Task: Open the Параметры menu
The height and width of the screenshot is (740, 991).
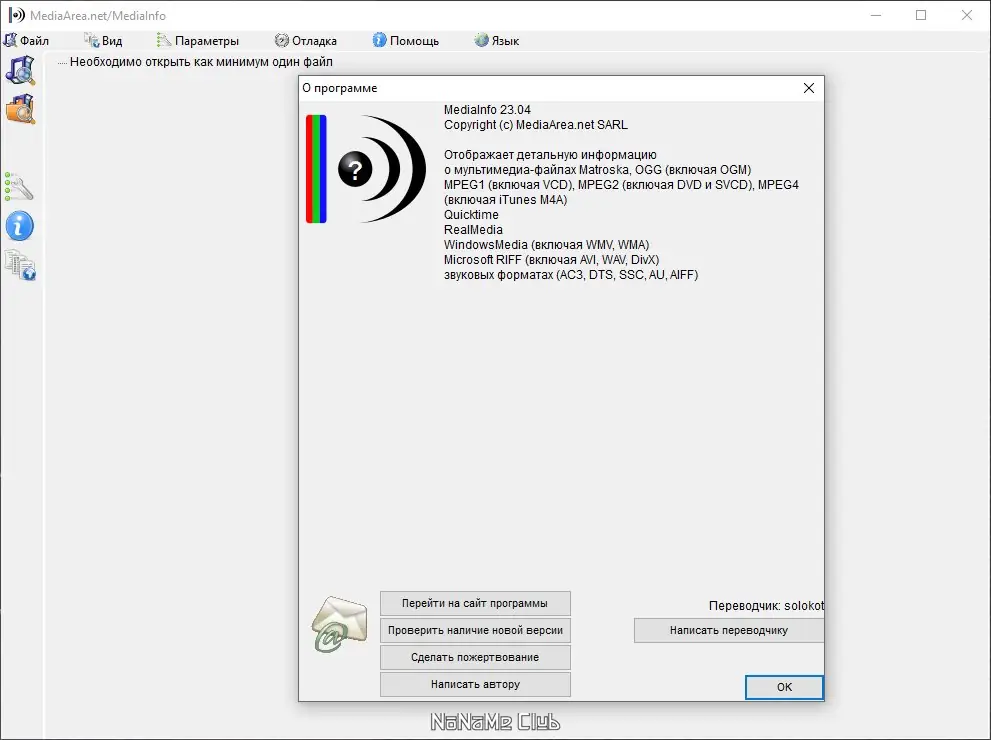Action: click(198, 40)
